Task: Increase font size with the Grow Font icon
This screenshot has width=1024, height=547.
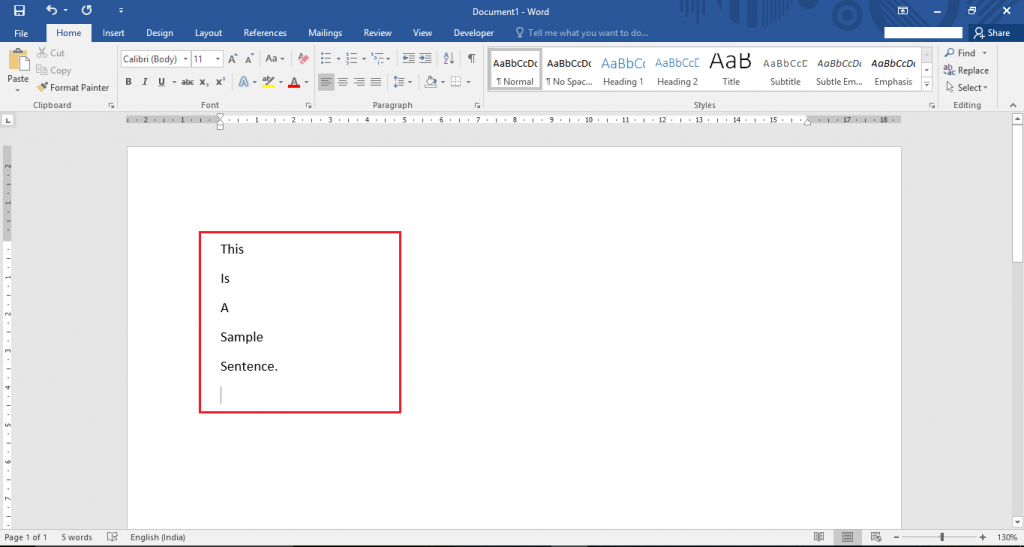Action: (232, 59)
